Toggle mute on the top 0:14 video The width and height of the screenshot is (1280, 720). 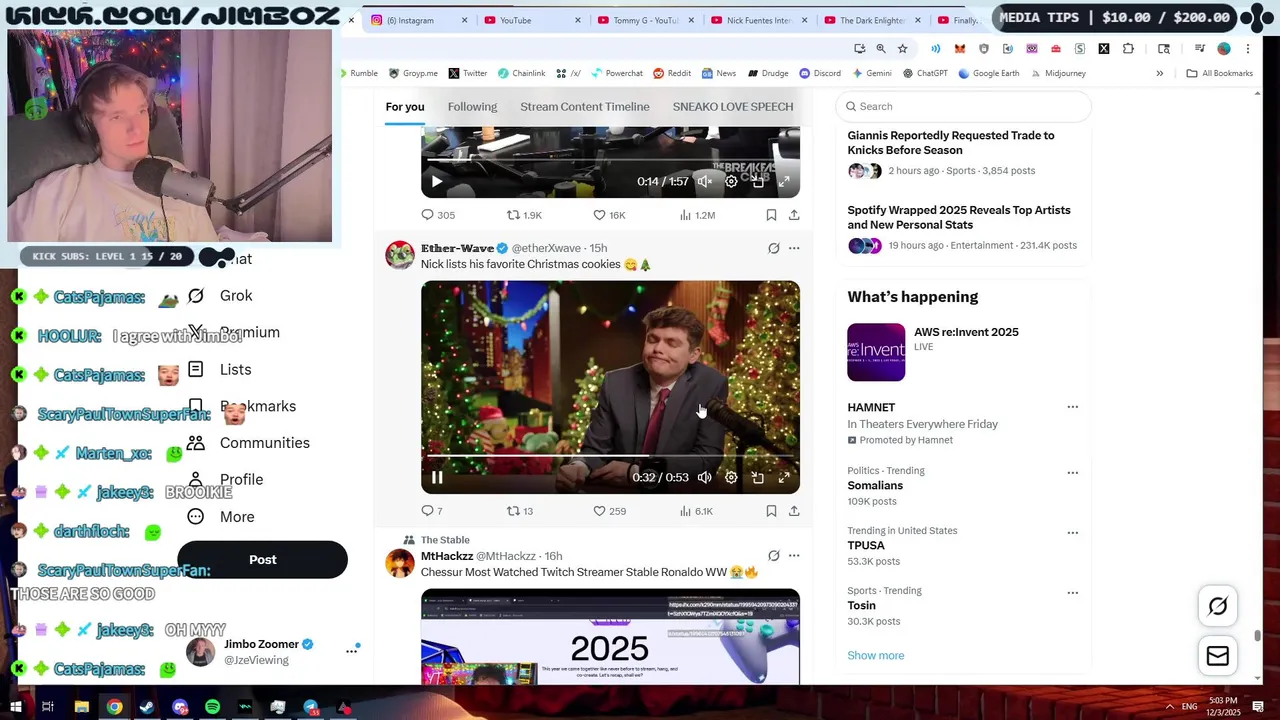click(x=705, y=182)
